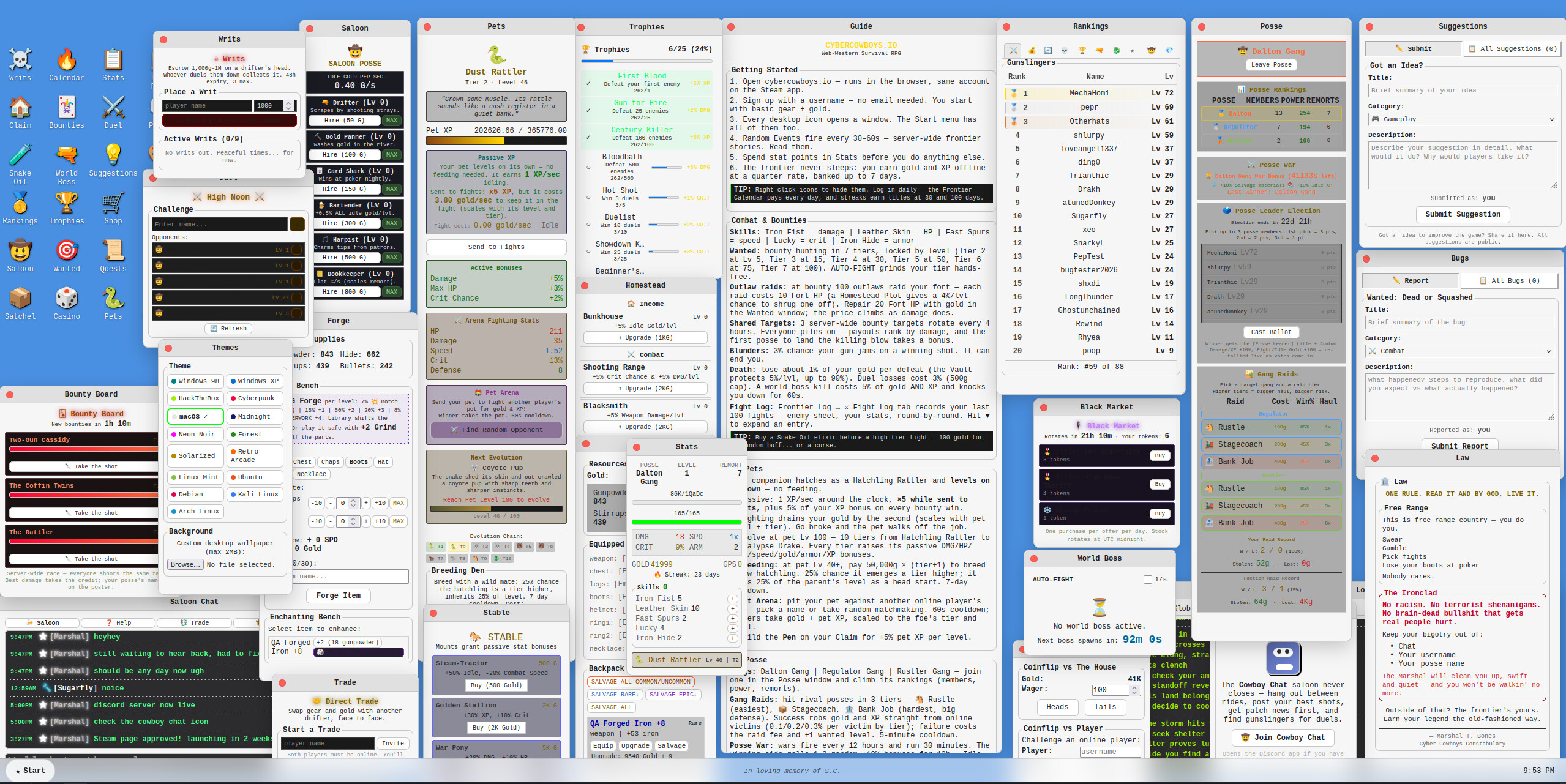This screenshot has width=1566, height=784.
Task: Choose the Neon Noir theme
Action: click(195, 434)
